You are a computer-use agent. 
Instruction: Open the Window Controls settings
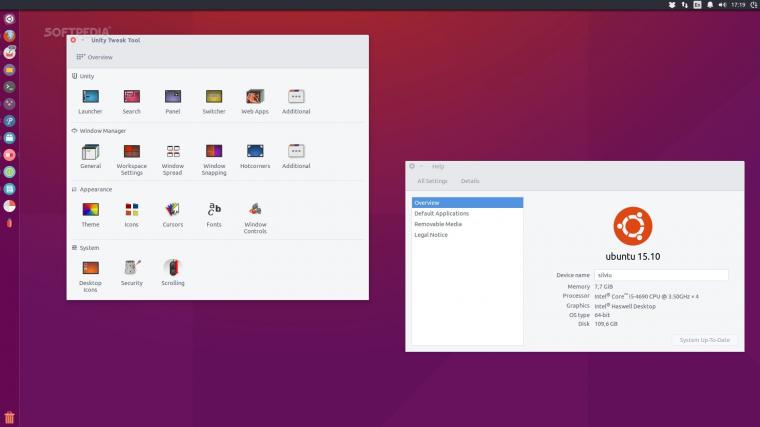(255, 219)
